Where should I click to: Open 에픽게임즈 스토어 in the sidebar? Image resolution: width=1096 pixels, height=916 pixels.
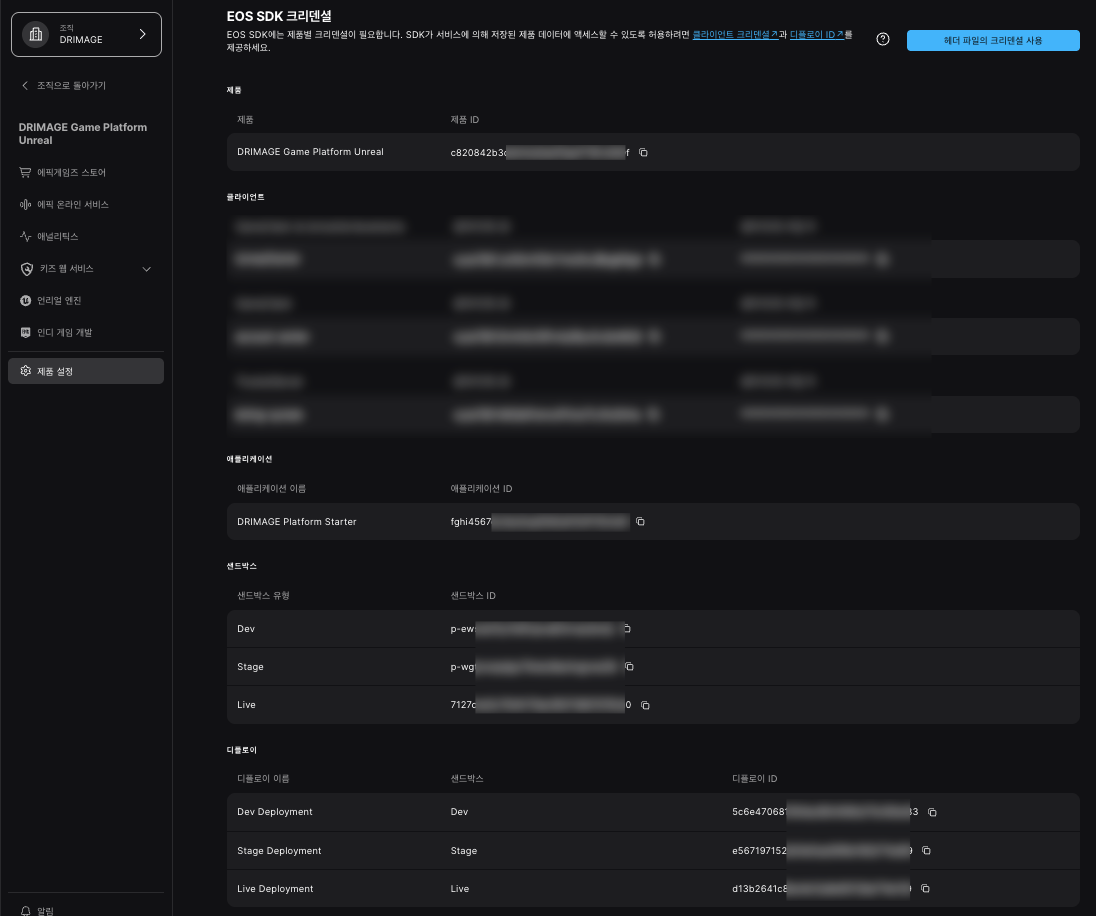click(71, 173)
